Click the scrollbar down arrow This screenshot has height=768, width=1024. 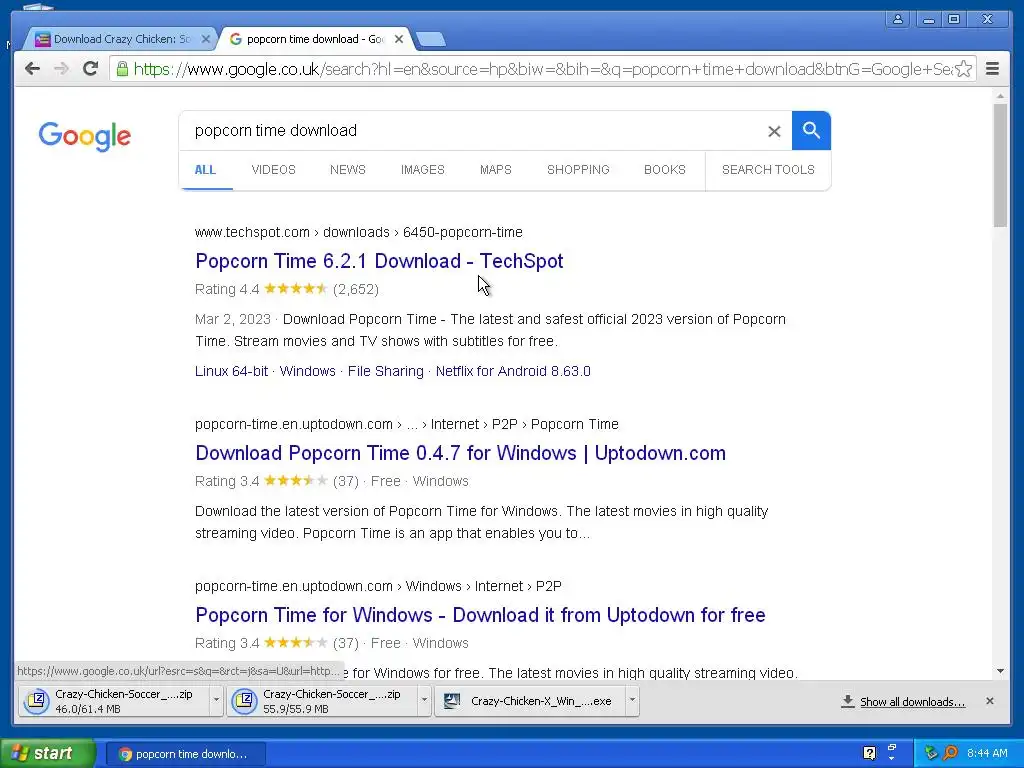tap(1000, 671)
